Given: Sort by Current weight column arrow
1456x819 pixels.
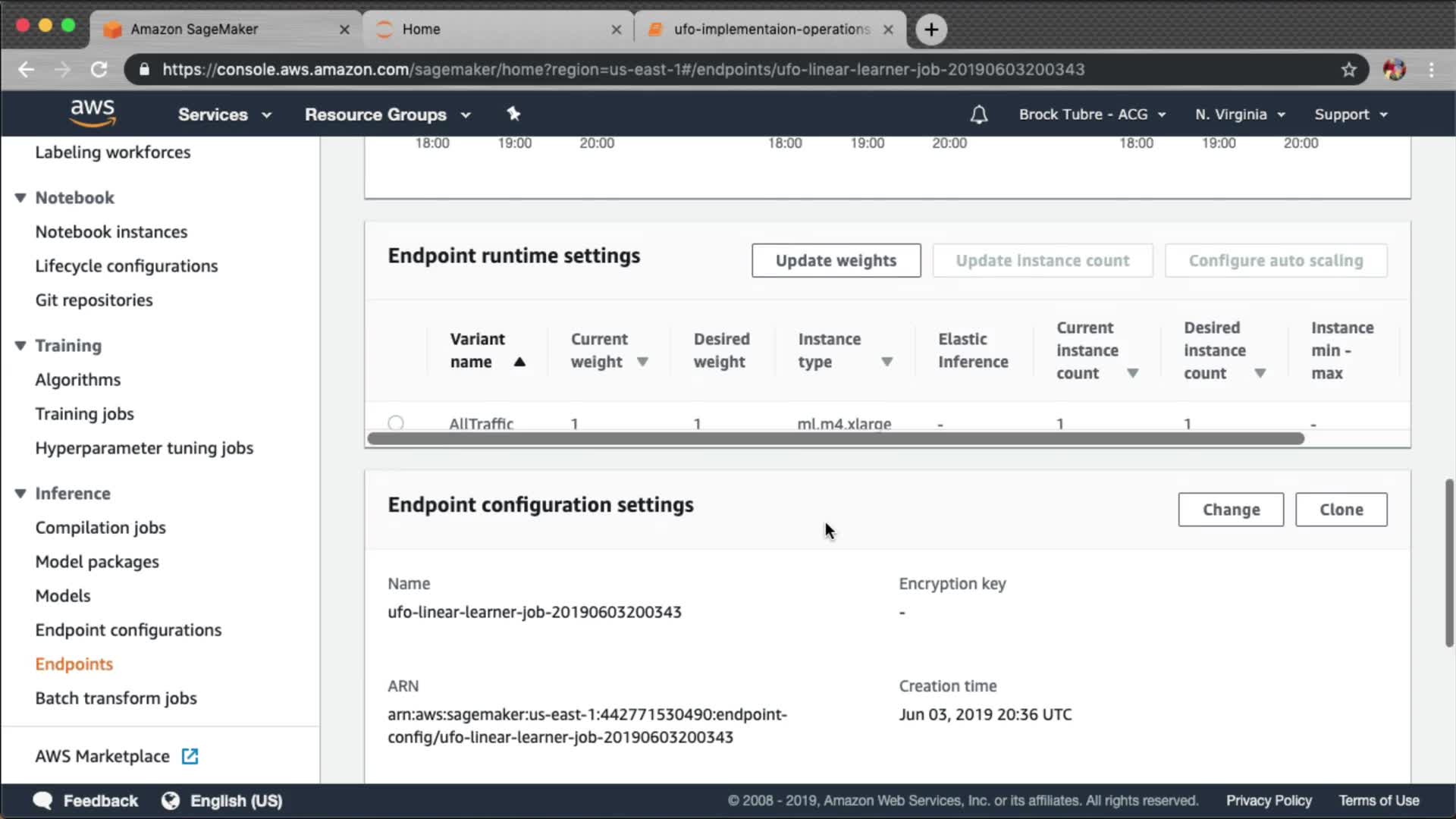Looking at the screenshot, I should 642,362.
